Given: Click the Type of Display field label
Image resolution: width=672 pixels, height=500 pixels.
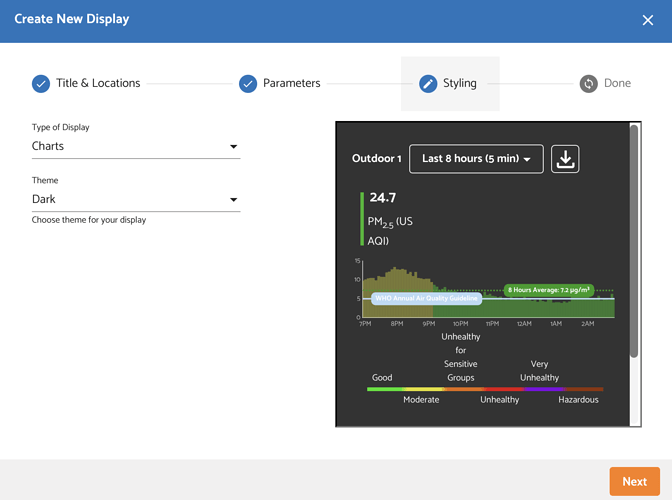Looking at the screenshot, I should point(60,127).
